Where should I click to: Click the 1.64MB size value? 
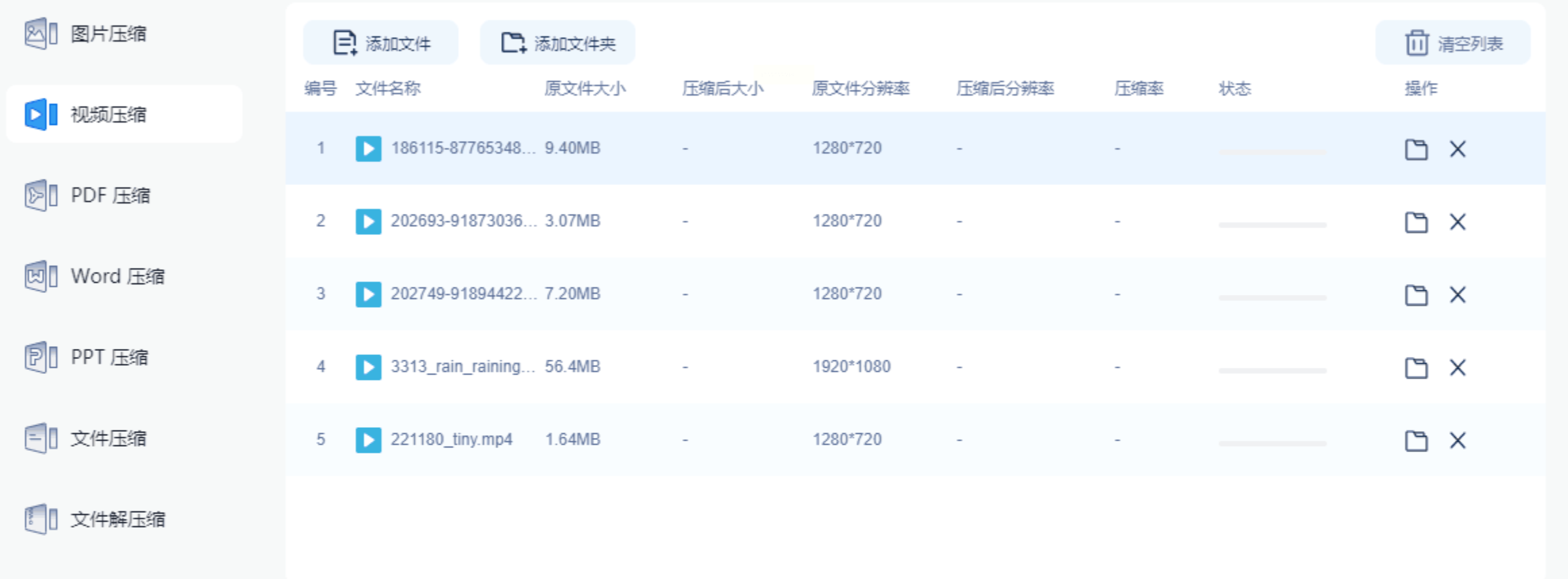[x=573, y=439]
